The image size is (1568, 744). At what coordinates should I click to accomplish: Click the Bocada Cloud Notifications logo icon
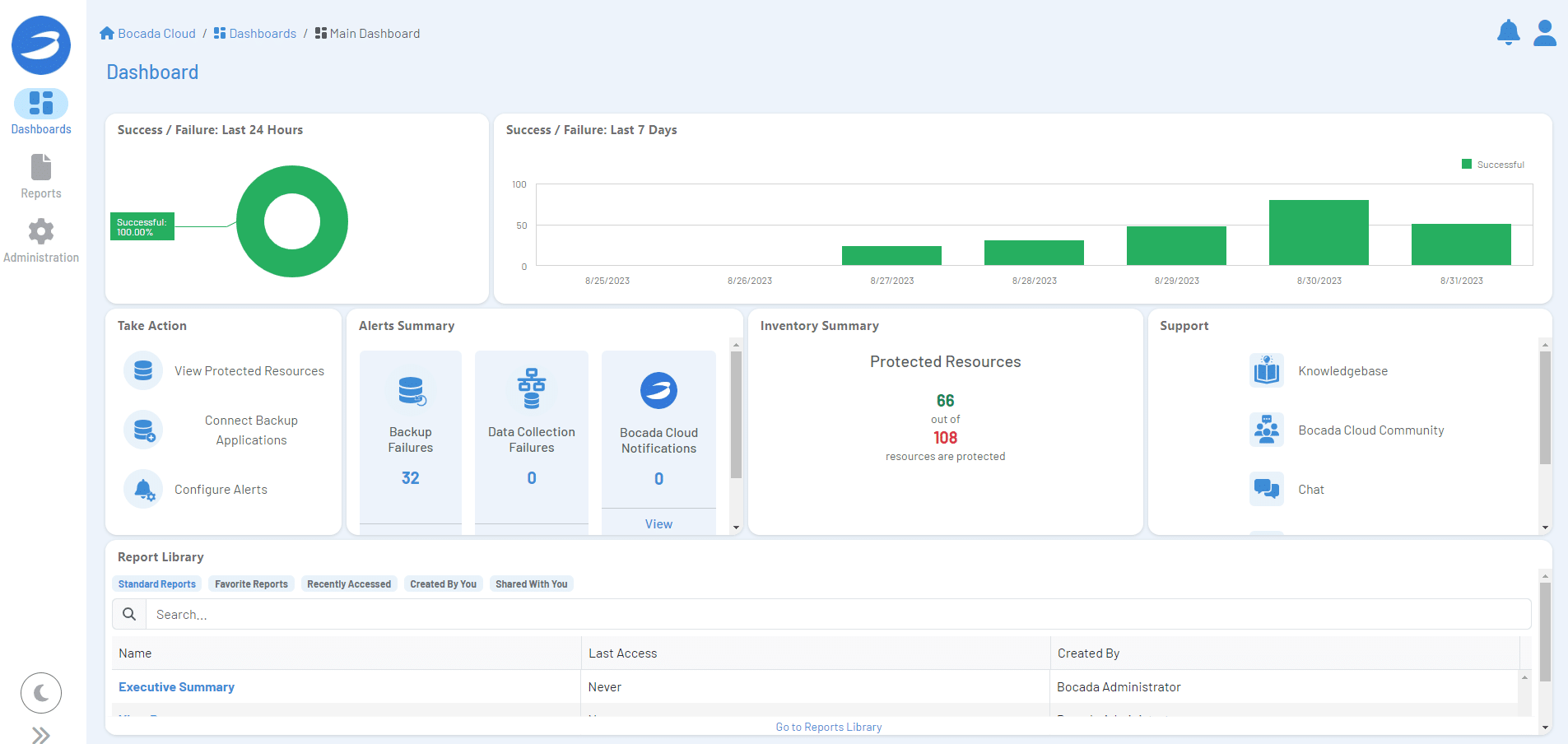pyautogui.click(x=658, y=390)
